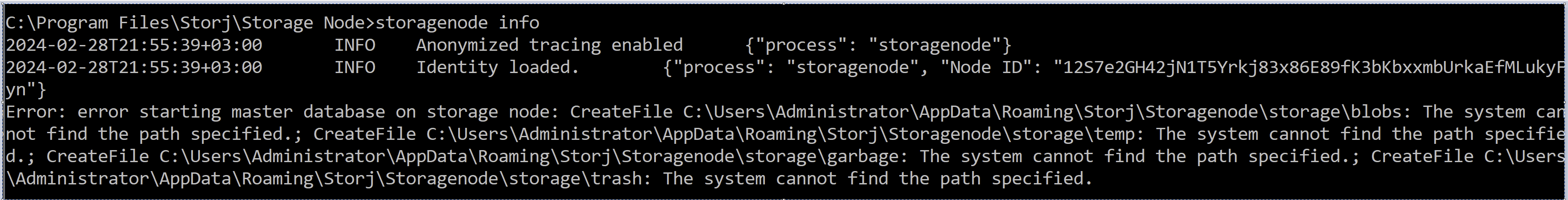Viewport: 1568px width, 200px height.
Task: Click the 'Anonymized tracing enabled' message
Action: (550, 45)
